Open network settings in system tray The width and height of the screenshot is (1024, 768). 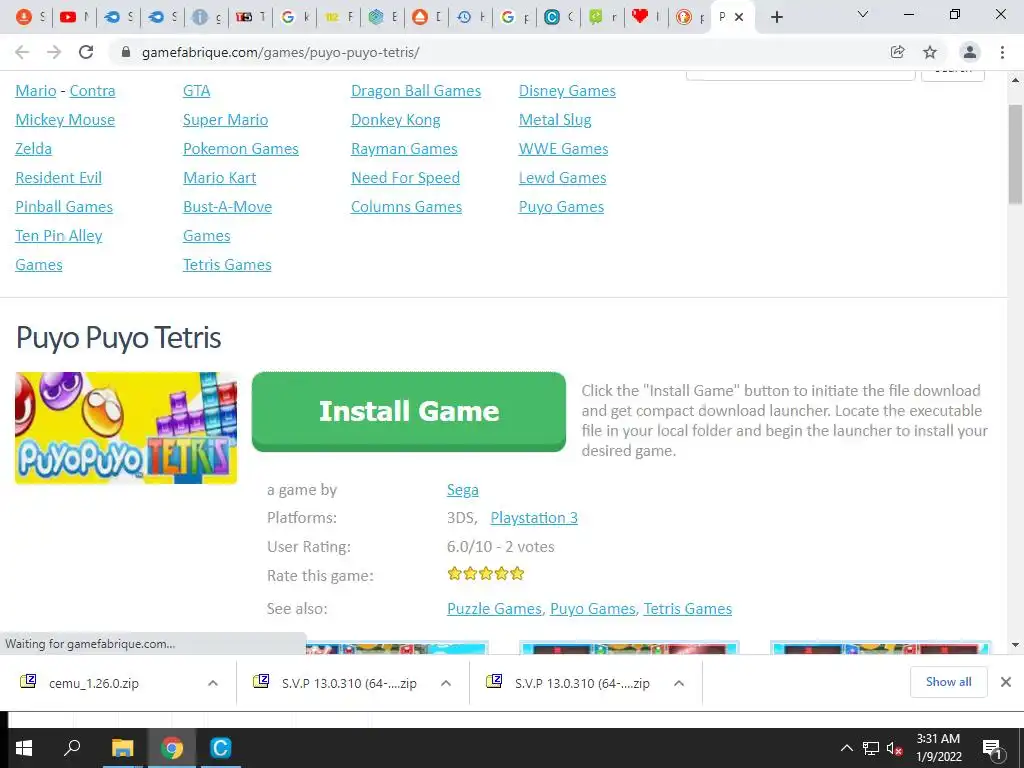[871, 748]
